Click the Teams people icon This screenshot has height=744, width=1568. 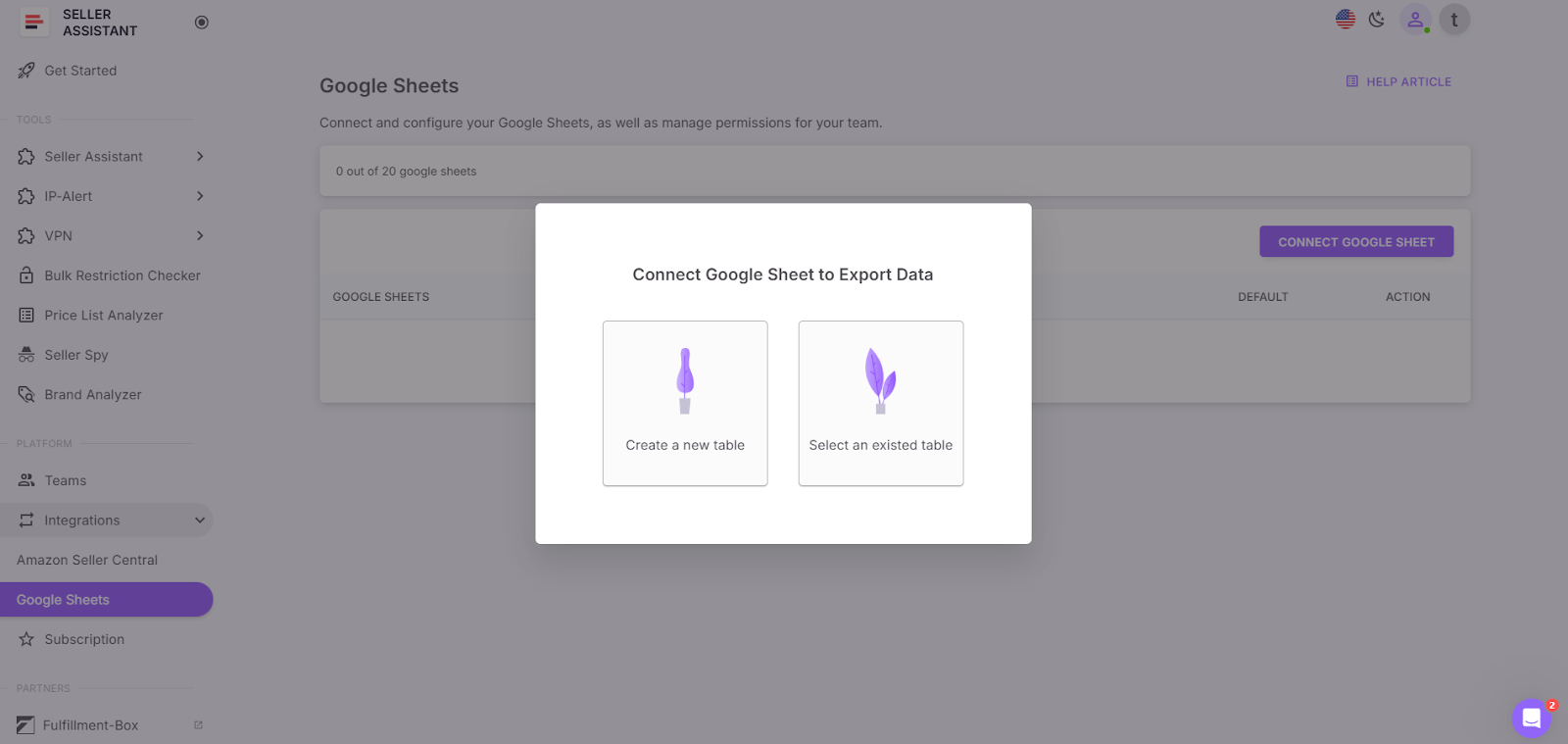point(26,480)
